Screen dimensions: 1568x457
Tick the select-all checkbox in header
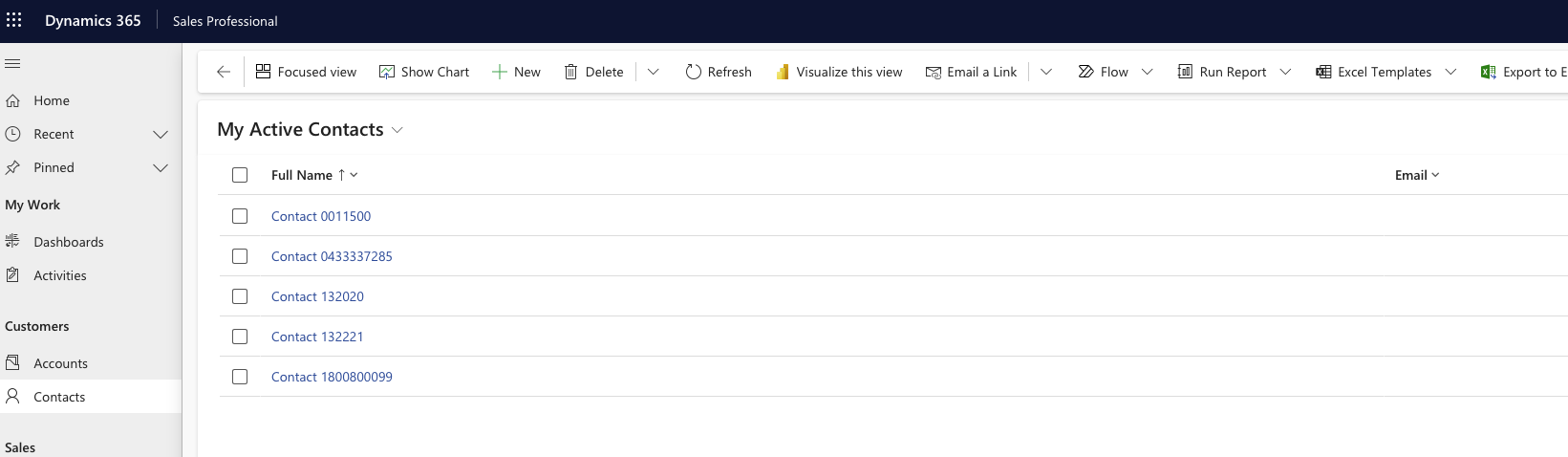tap(240, 175)
